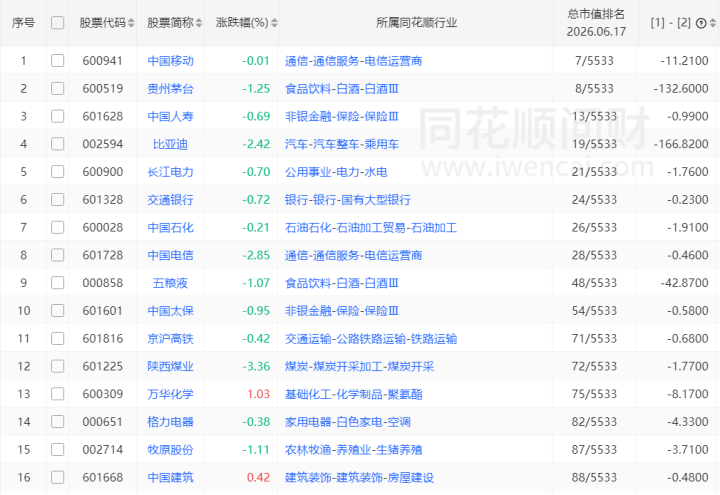Screen dimensions: 720x495
Task: Sort by the 股票代码 column arrows
Action: click(131, 23)
